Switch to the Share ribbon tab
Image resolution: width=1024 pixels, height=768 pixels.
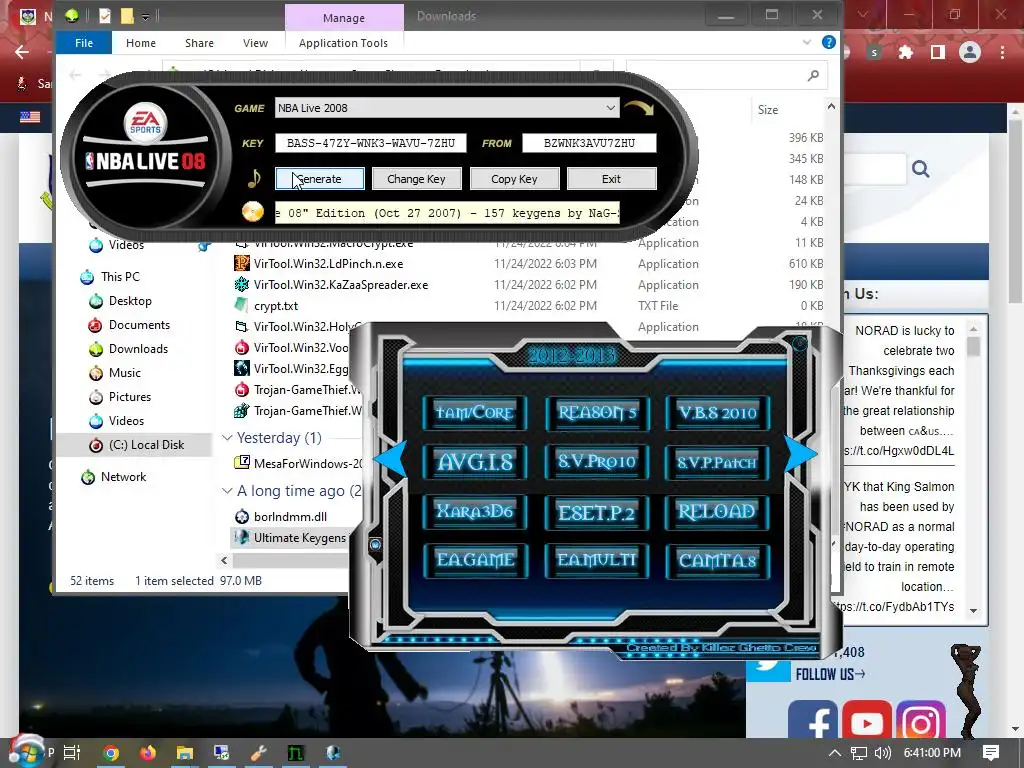pos(199,42)
